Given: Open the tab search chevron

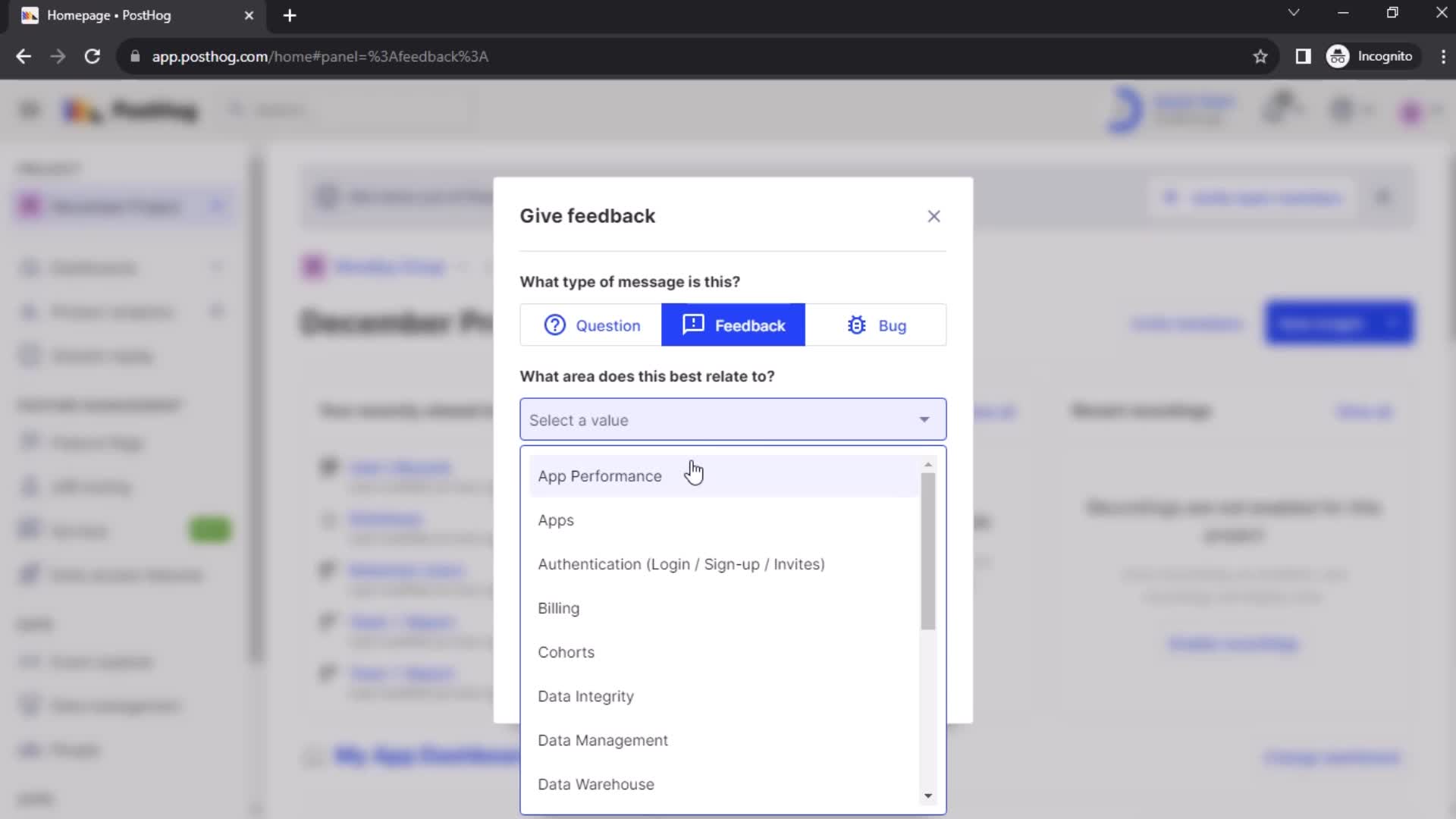Looking at the screenshot, I should (1294, 13).
